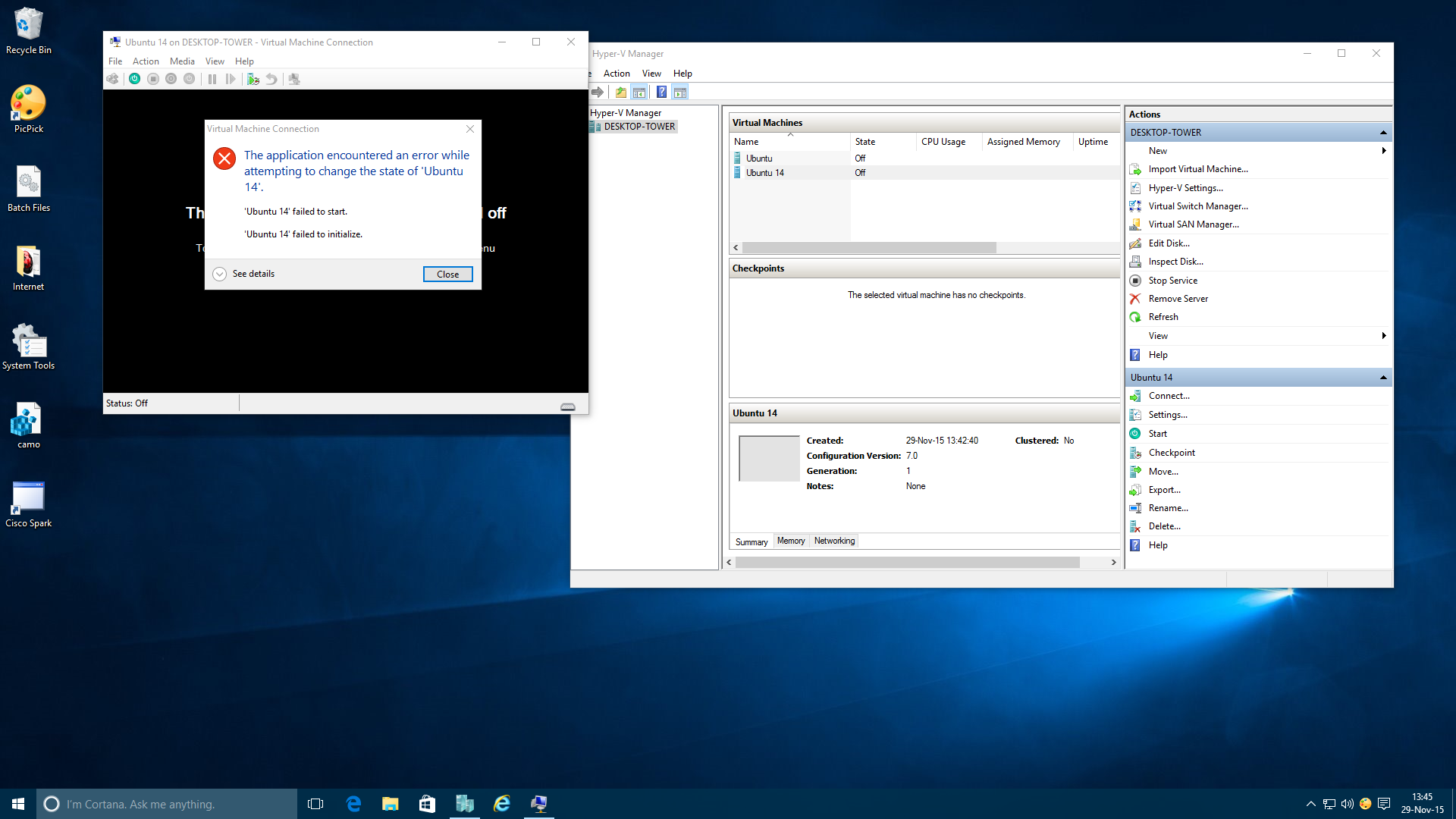Viewport: 1456px width, 819px height.
Task: Collapse the DESKTOP-TOWER actions section
Action: (1383, 133)
